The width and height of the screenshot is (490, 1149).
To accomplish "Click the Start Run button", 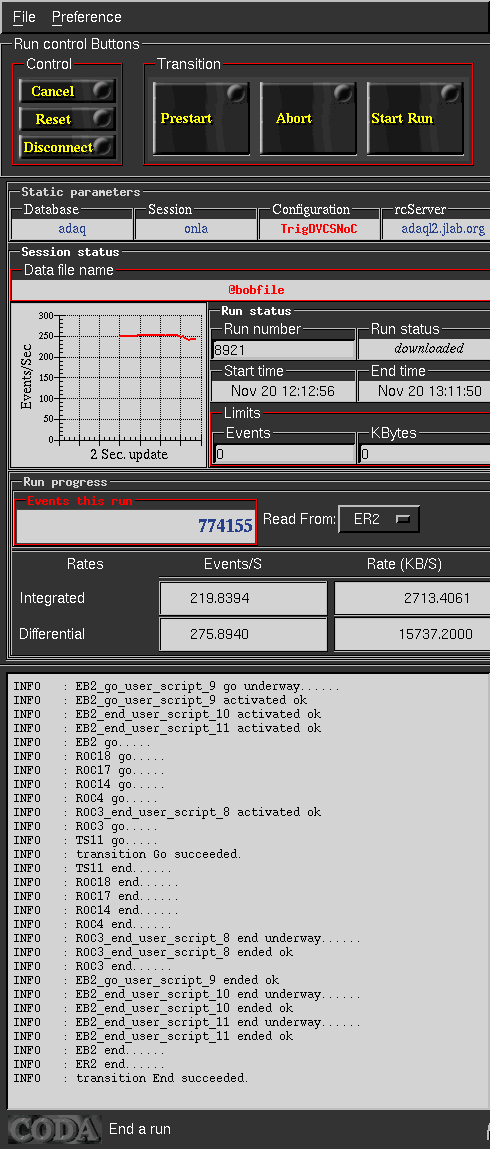I will click(x=415, y=118).
